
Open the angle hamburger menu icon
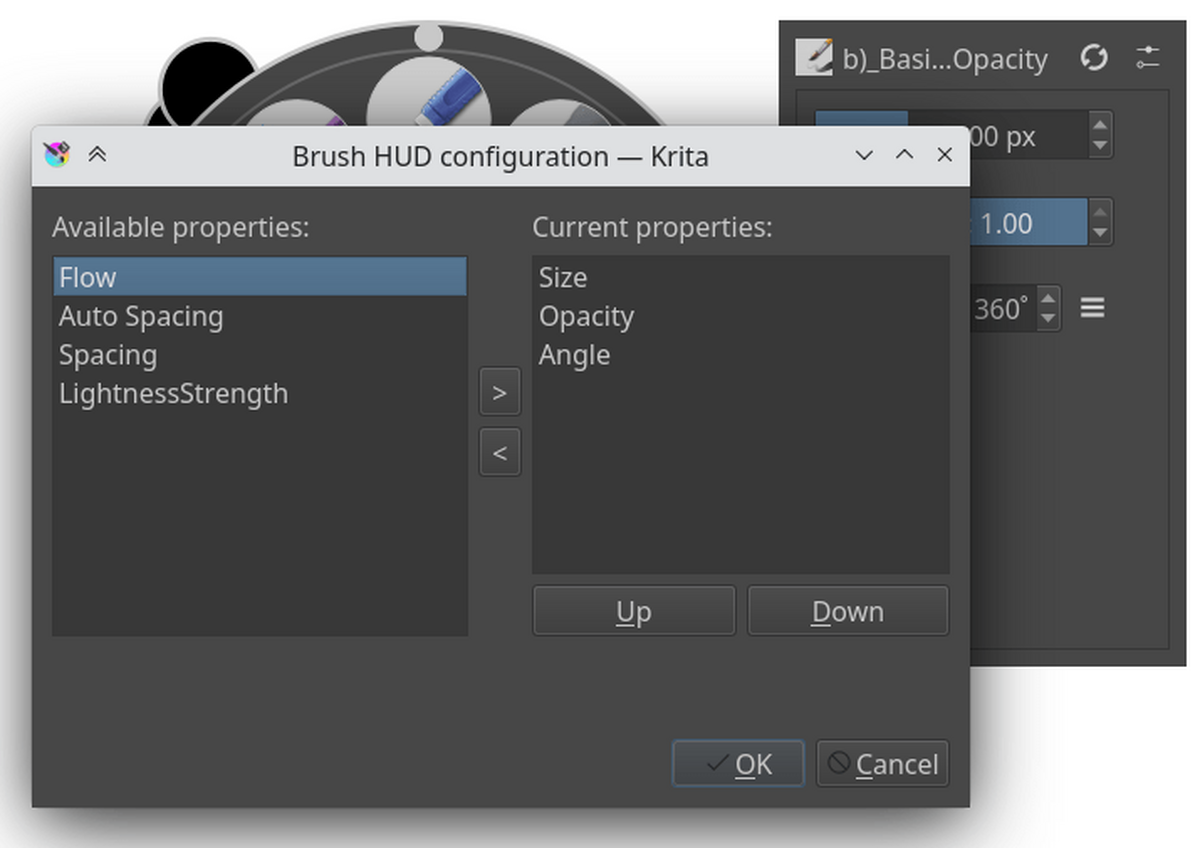1093,308
